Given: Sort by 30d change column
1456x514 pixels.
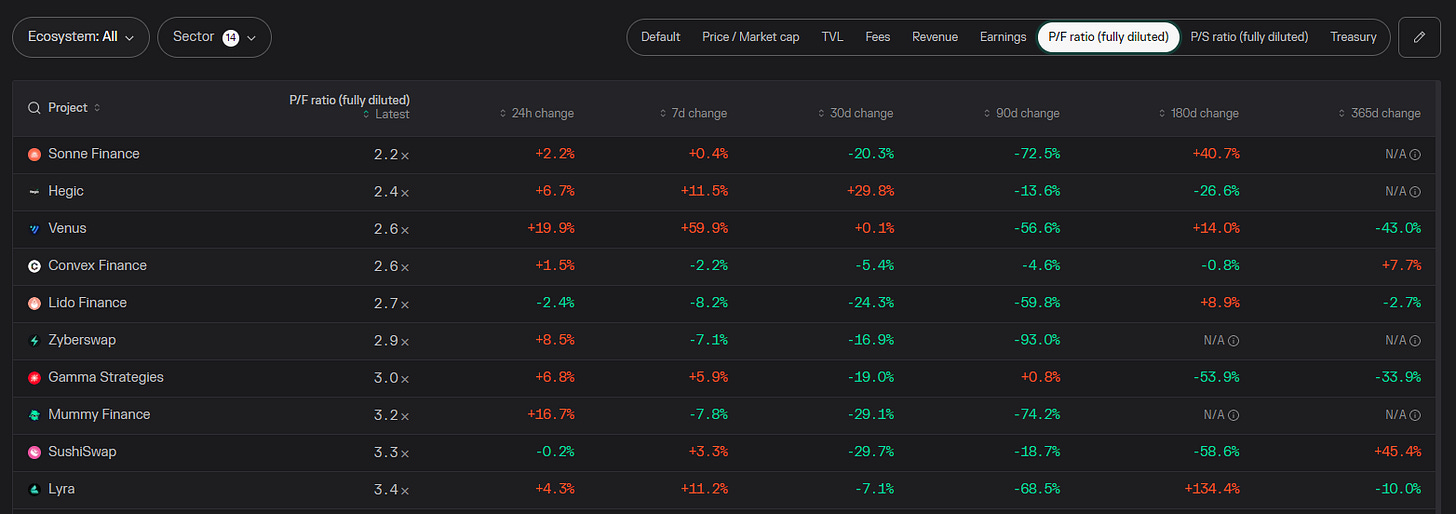Looking at the screenshot, I should click(855, 113).
